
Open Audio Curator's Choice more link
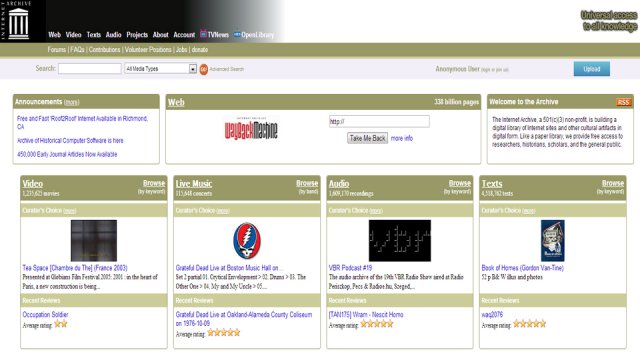[376, 211]
